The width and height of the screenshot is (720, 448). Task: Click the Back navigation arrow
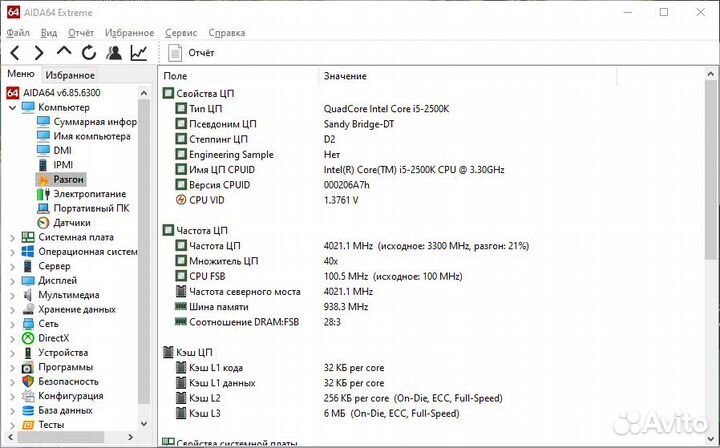[15, 53]
